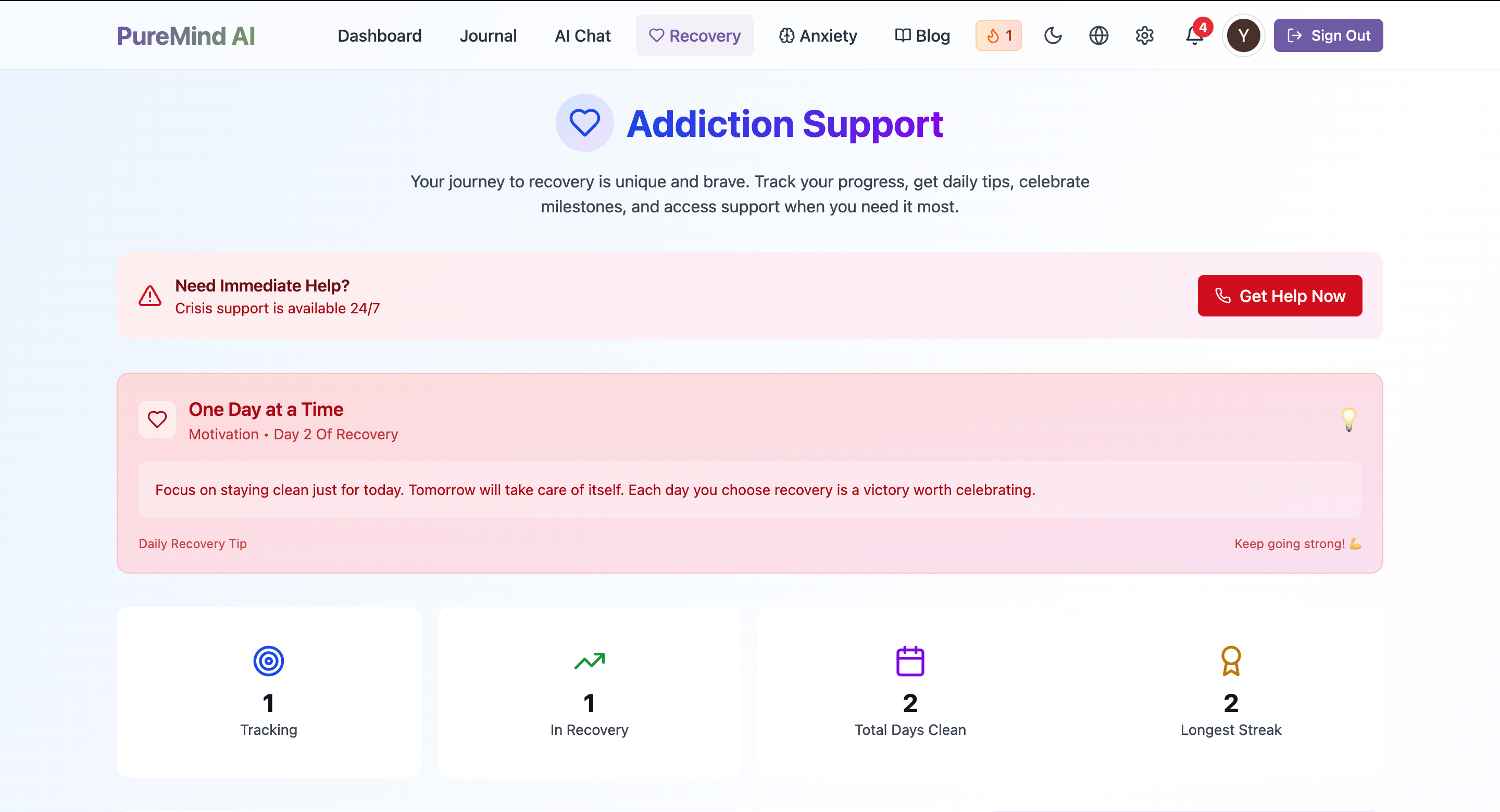
Task: Go to the Dashboard nav item
Action: pos(379,35)
